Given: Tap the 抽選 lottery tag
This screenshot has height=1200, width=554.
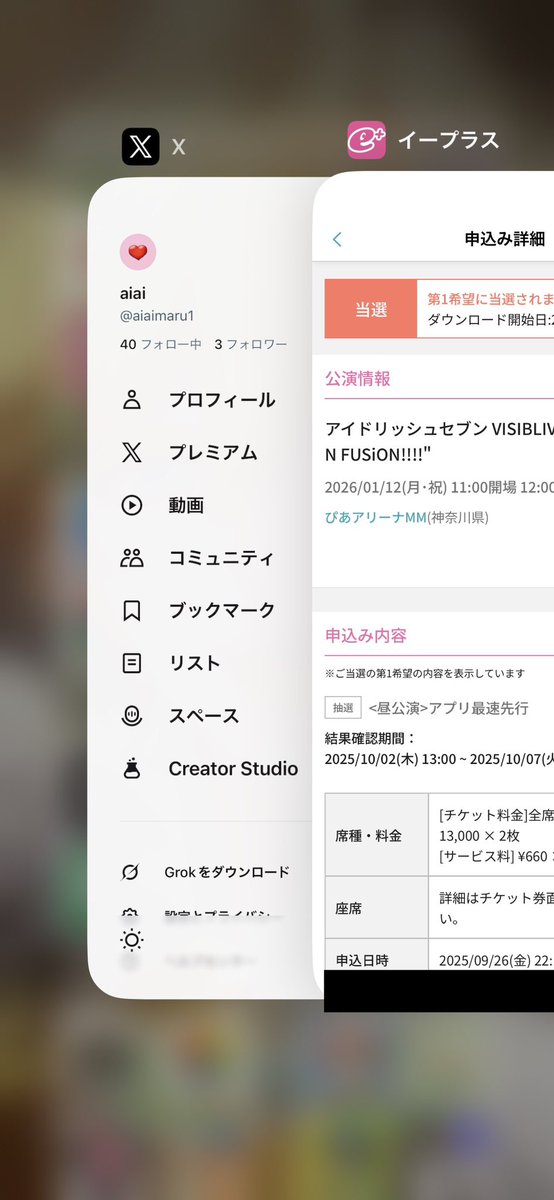Looking at the screenshot, I should point(342,708).
